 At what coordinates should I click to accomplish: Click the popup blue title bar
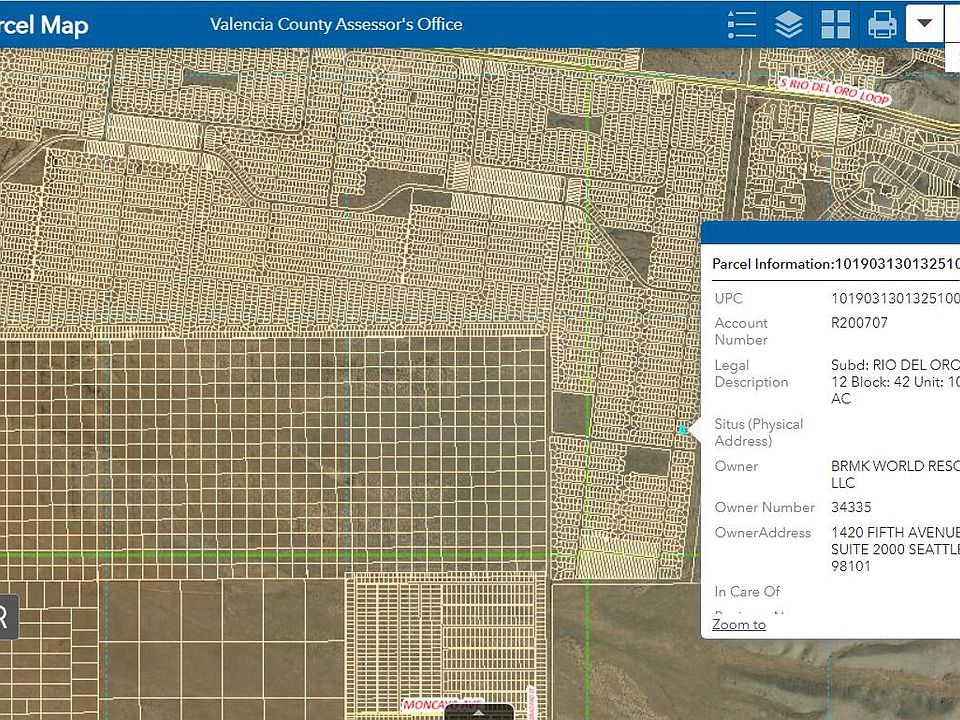[830, 234]
